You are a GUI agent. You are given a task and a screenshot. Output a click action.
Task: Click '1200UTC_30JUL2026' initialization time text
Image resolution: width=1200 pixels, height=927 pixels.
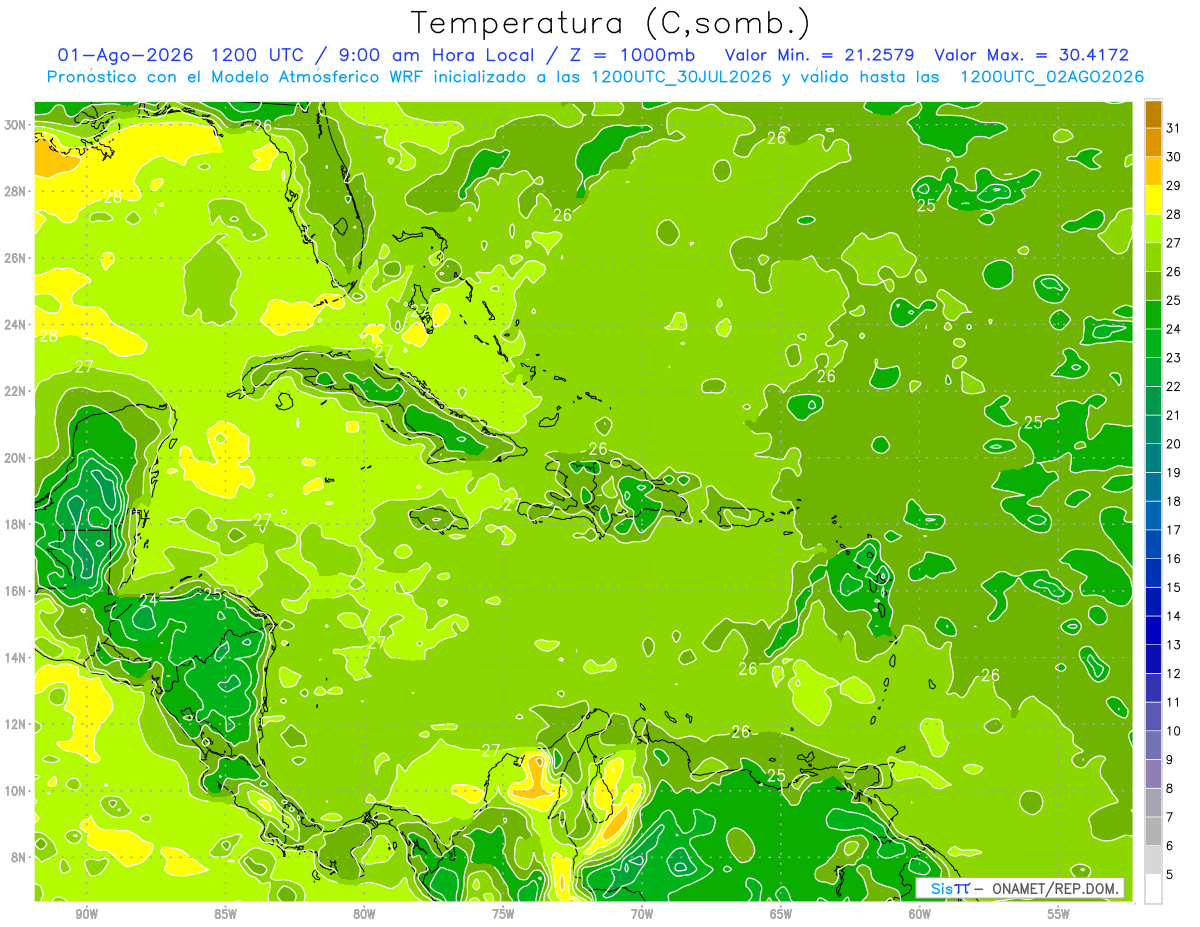tap(681, 77)
